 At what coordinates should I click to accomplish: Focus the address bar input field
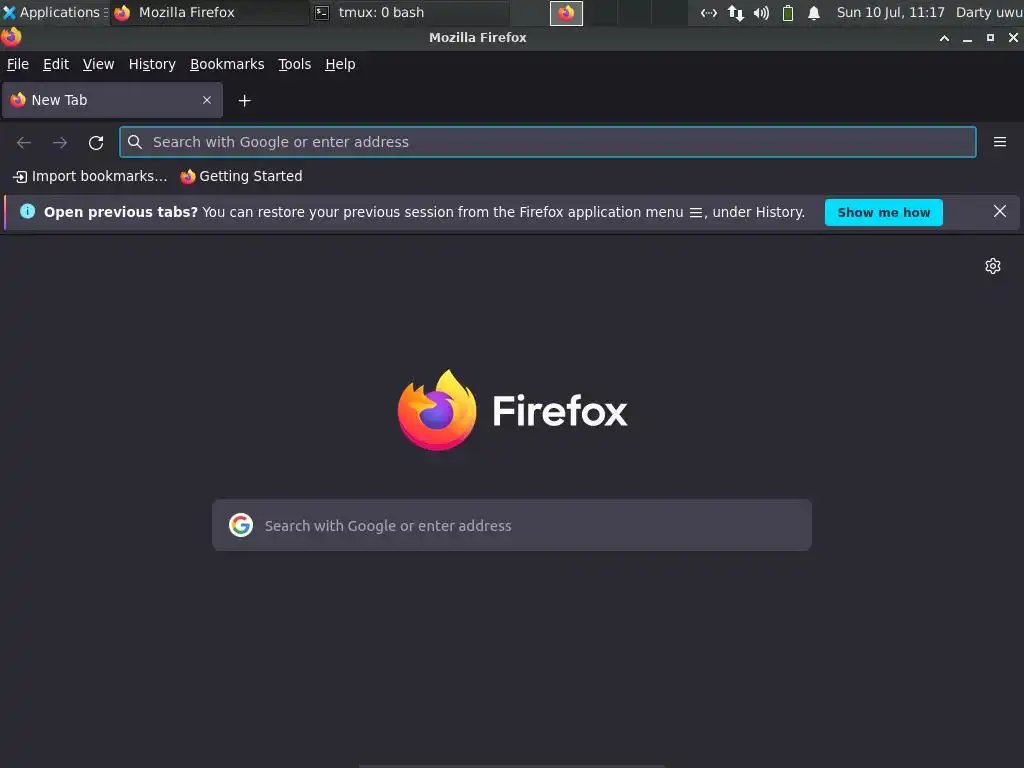tap(547, 142)
